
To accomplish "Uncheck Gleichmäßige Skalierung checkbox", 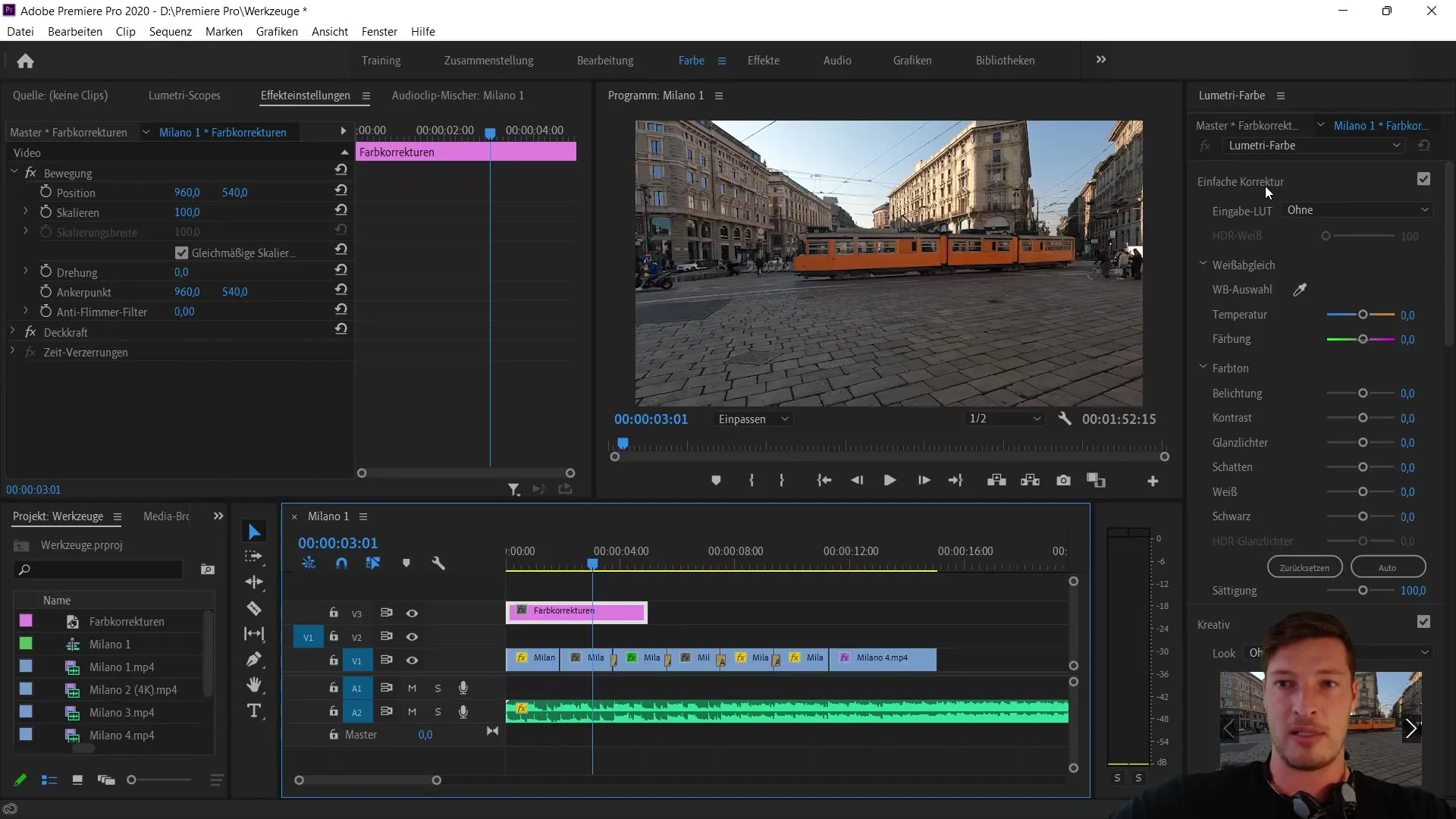I will (181, 253).
